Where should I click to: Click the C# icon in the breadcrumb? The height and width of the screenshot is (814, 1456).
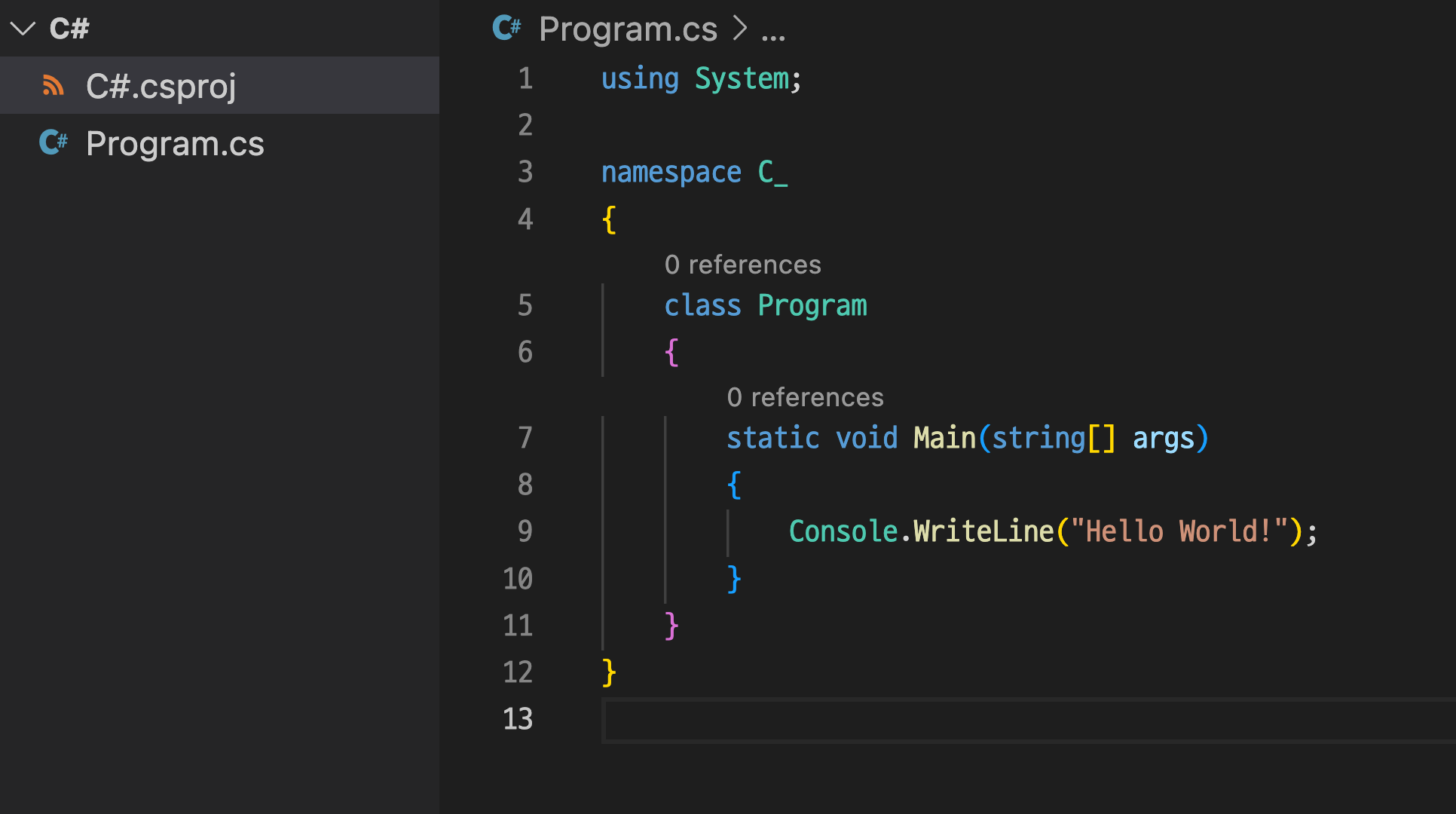click(x=506, y=29)
